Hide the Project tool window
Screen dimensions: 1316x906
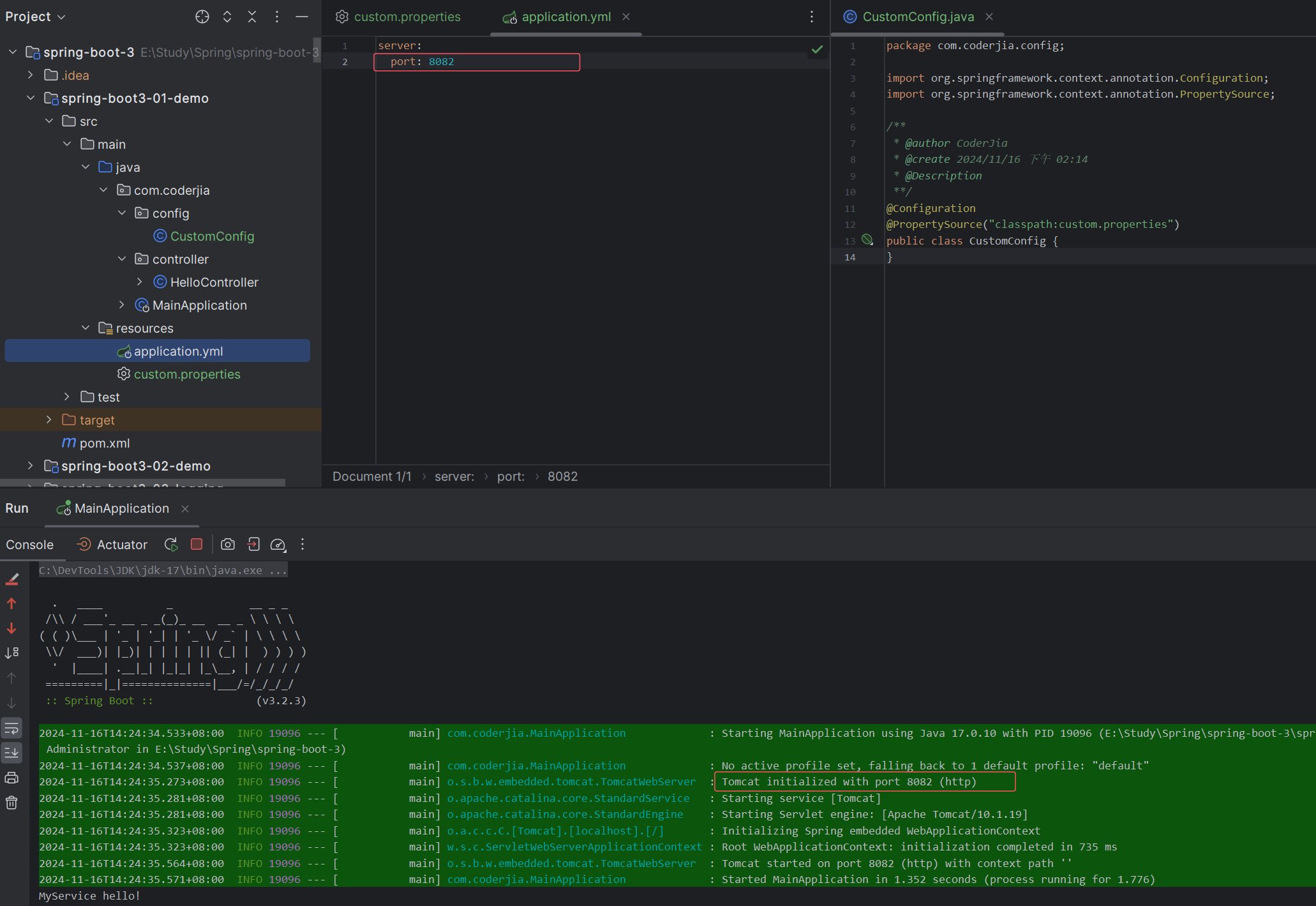click(302, 17)
